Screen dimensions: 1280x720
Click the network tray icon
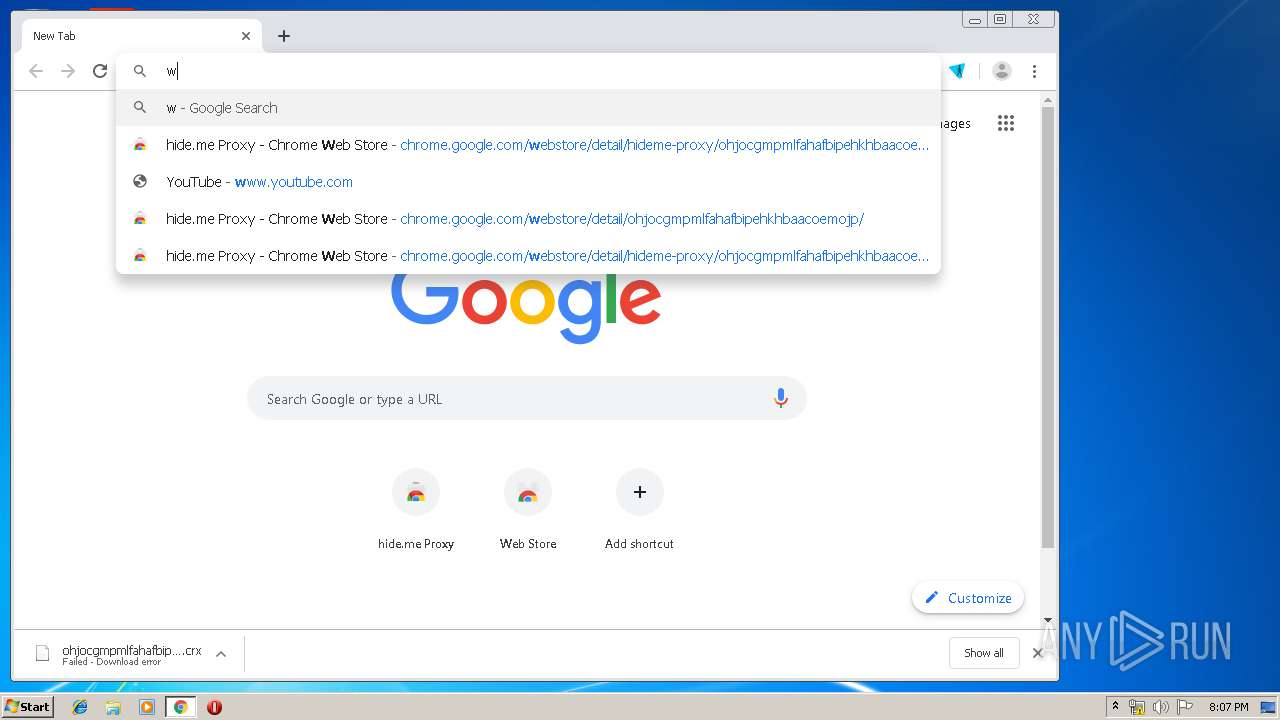[1137, 707]
